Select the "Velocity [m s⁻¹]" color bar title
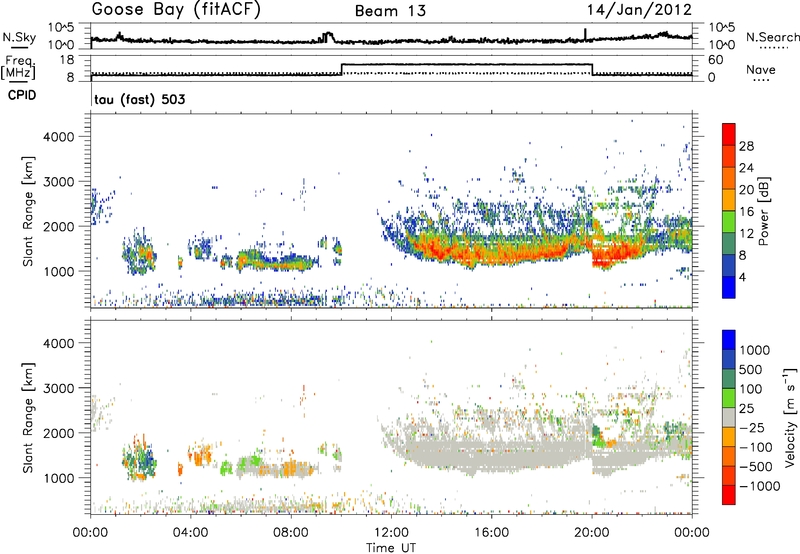800x554 pixels. (790, 417)
